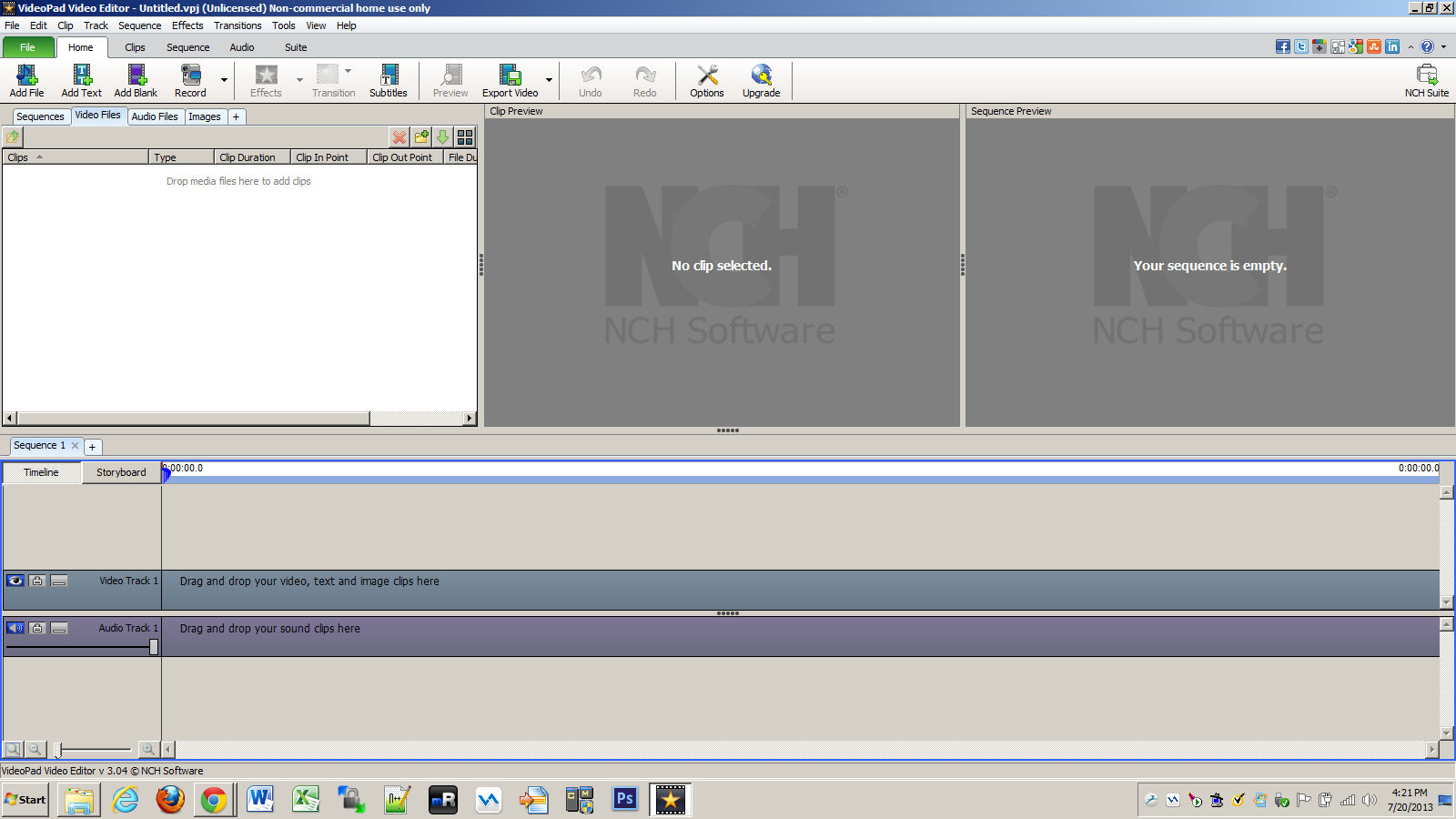The width and height of the screenshot is (1456, 819).
Task: Switch to the Storyboard view tab
Action: click(x=121, y=472)
